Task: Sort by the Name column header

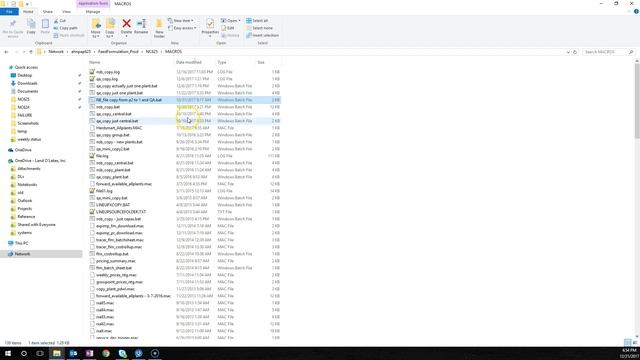Action: (x=95, y=62)
